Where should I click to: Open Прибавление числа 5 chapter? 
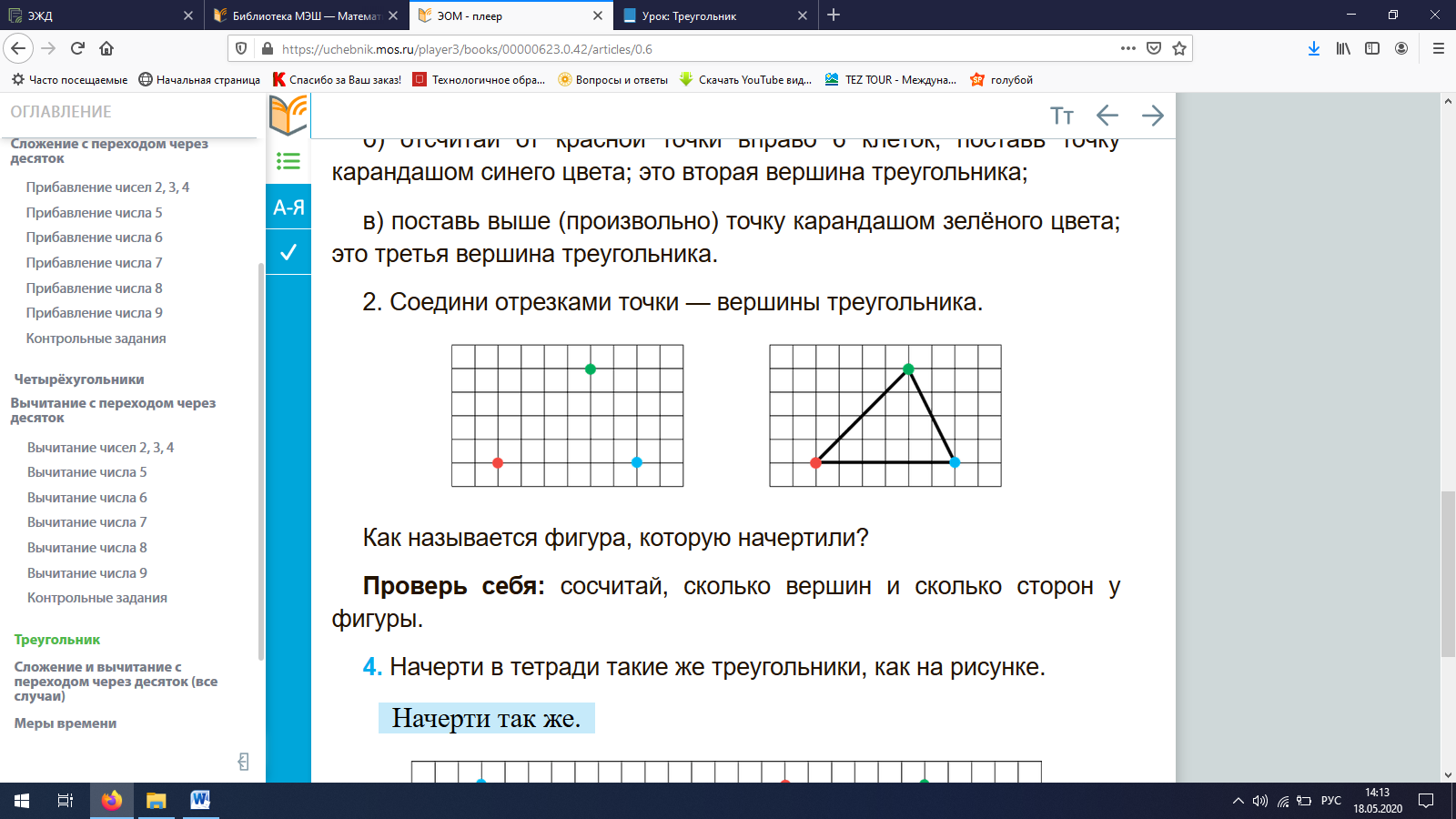point(94,212)
